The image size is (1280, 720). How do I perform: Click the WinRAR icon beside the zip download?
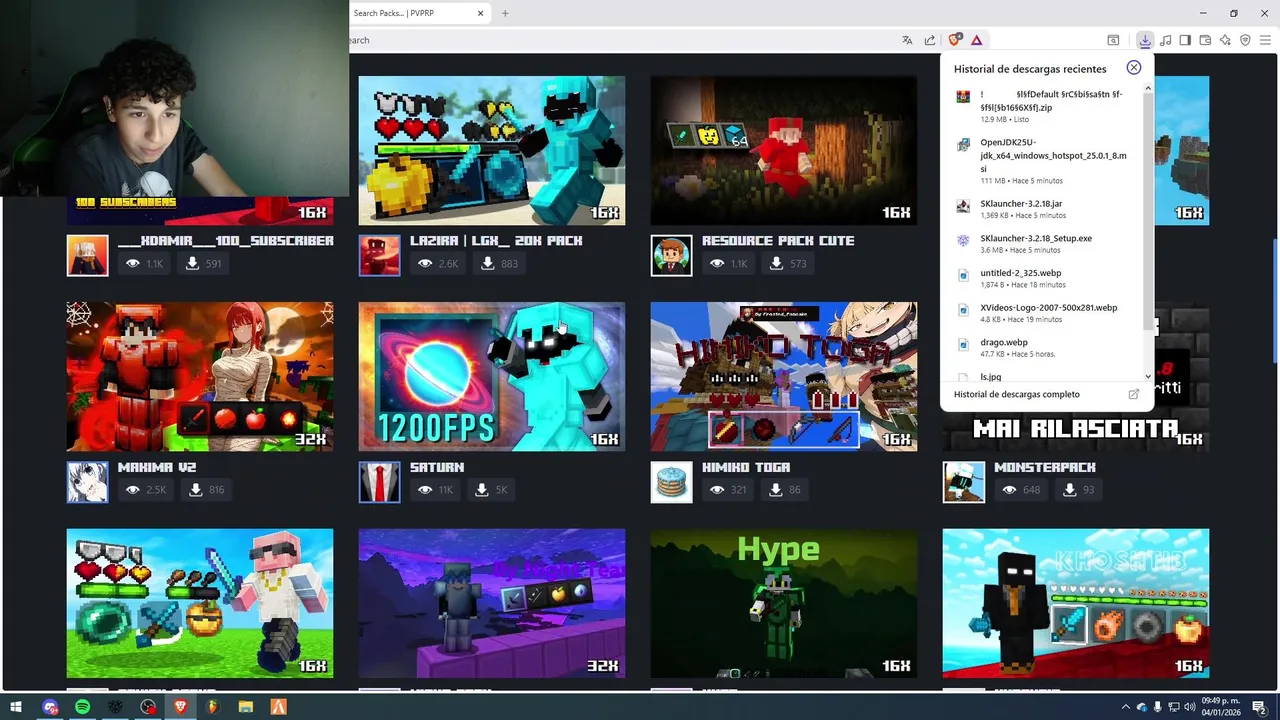(963, 97)
